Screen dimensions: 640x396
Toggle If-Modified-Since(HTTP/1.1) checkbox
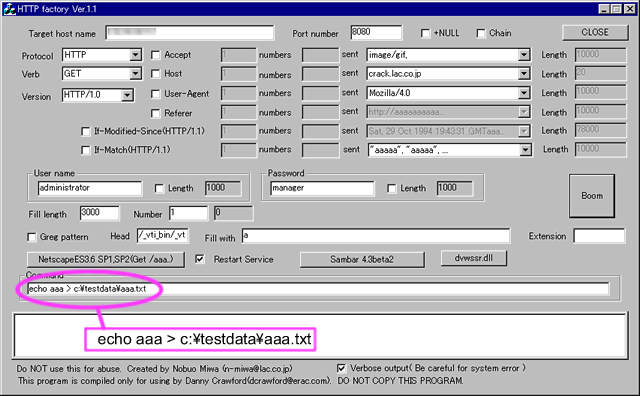[x=85, y=131]
